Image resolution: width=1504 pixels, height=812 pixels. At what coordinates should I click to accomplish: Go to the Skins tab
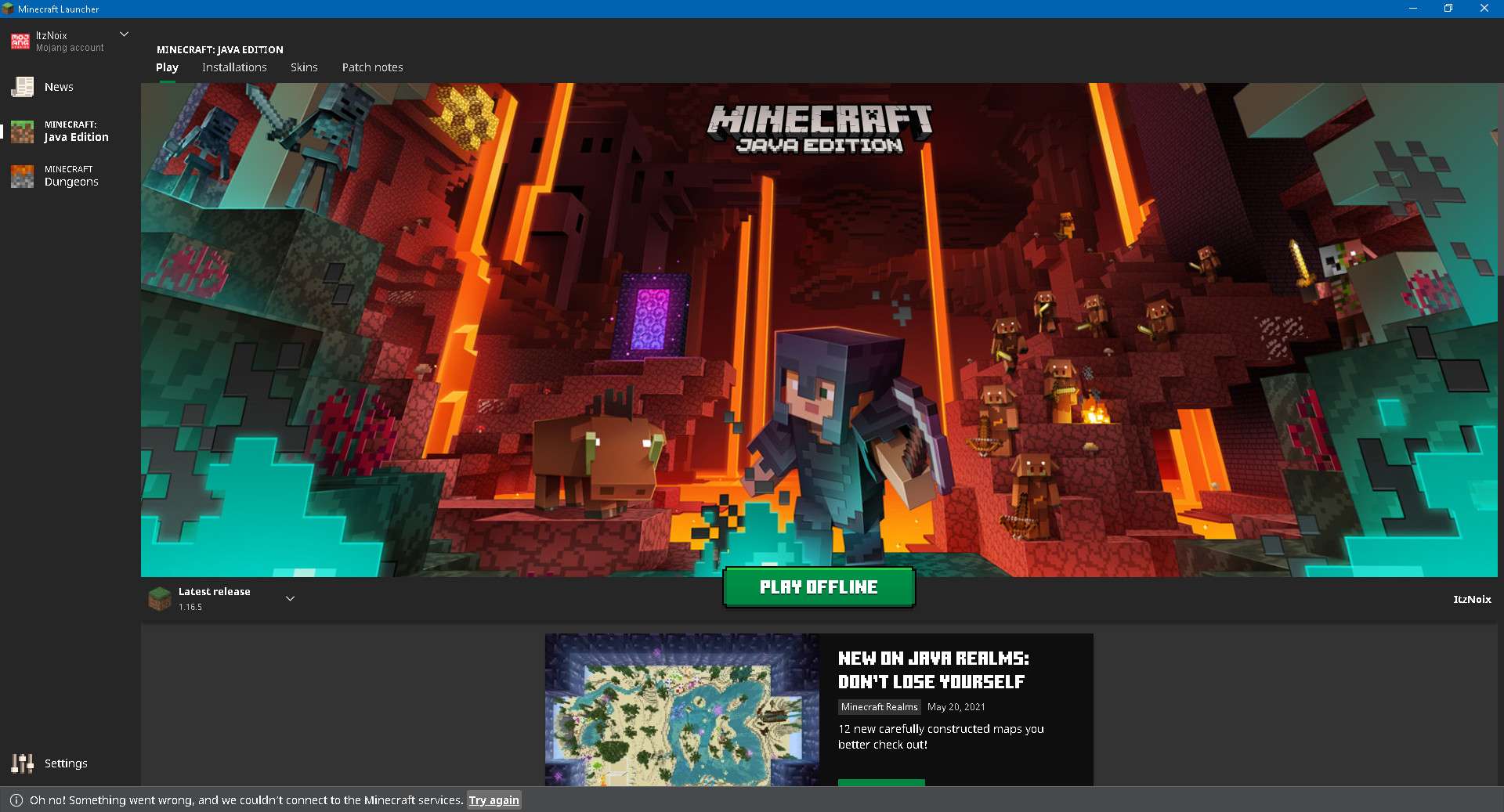coord(304,67)
